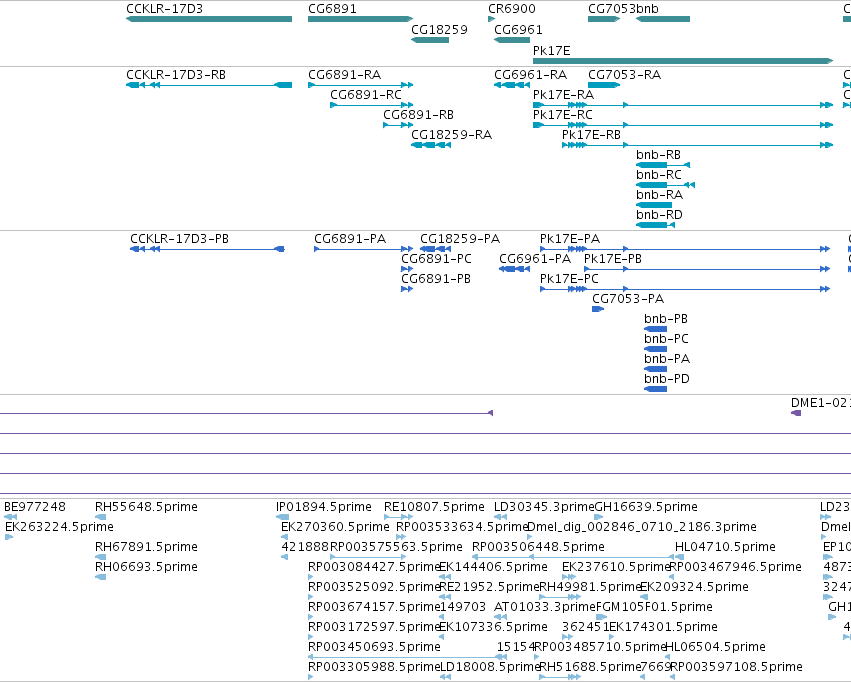The width and height of the screenshot is (851, 682).
Task: Select EST RH06693.5prime
Action: (100, 577)
